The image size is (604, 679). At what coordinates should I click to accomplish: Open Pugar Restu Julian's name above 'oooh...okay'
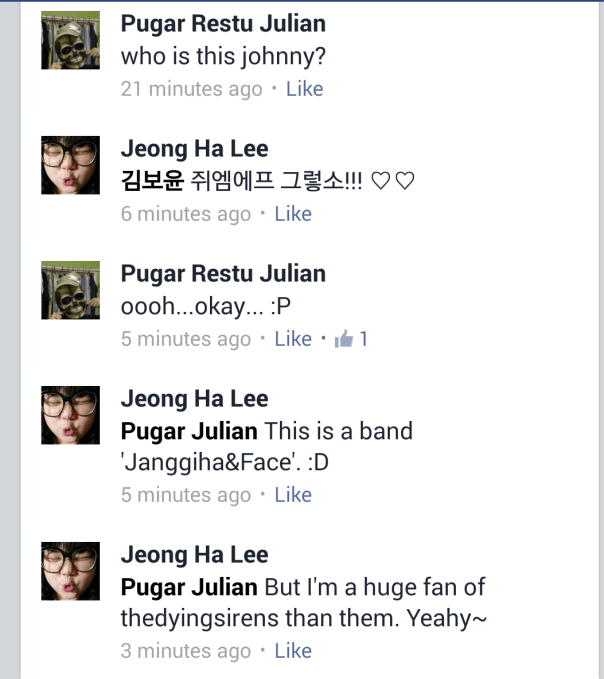pos(223,274)
